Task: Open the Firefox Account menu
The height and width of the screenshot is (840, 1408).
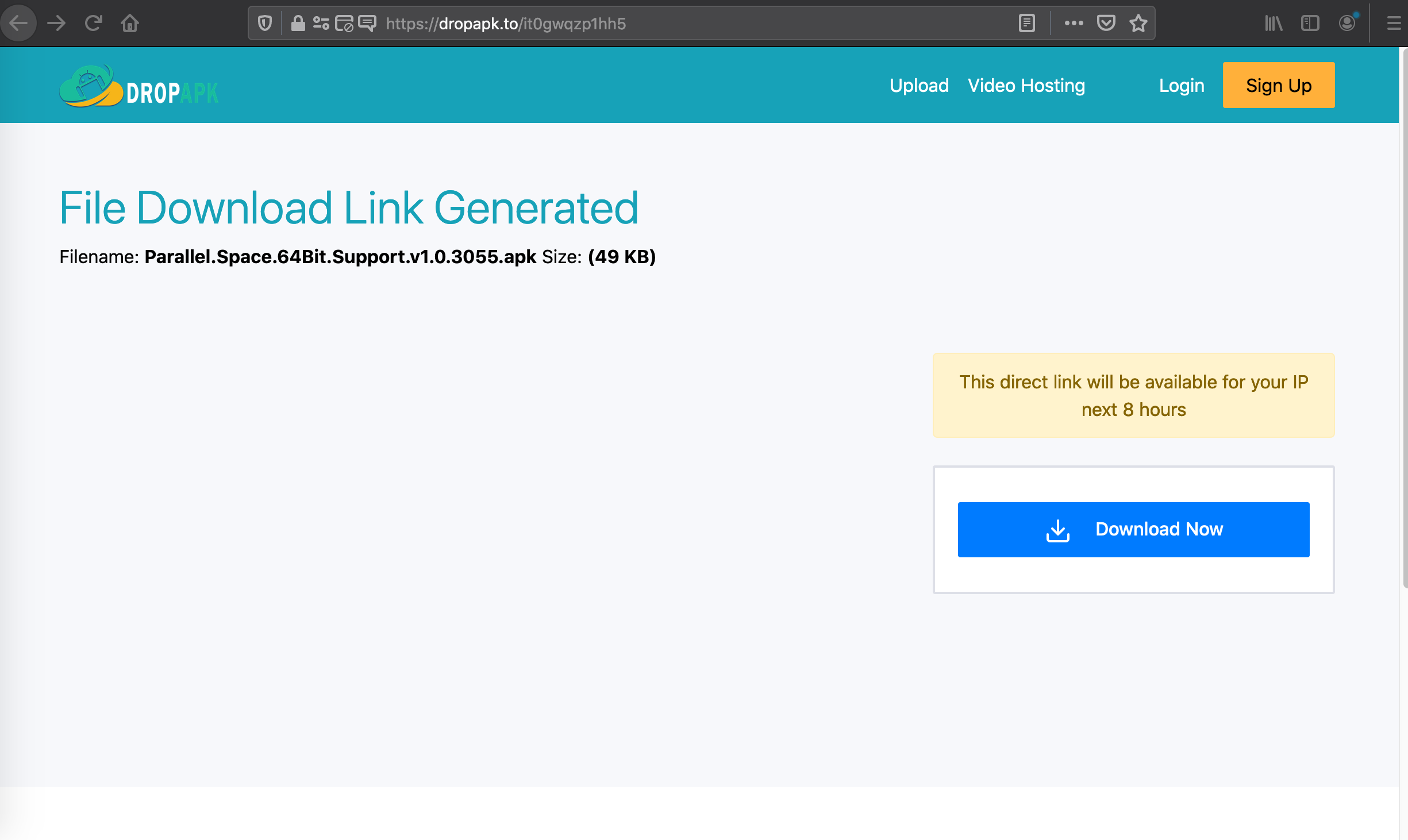Action: (1348, 23)
